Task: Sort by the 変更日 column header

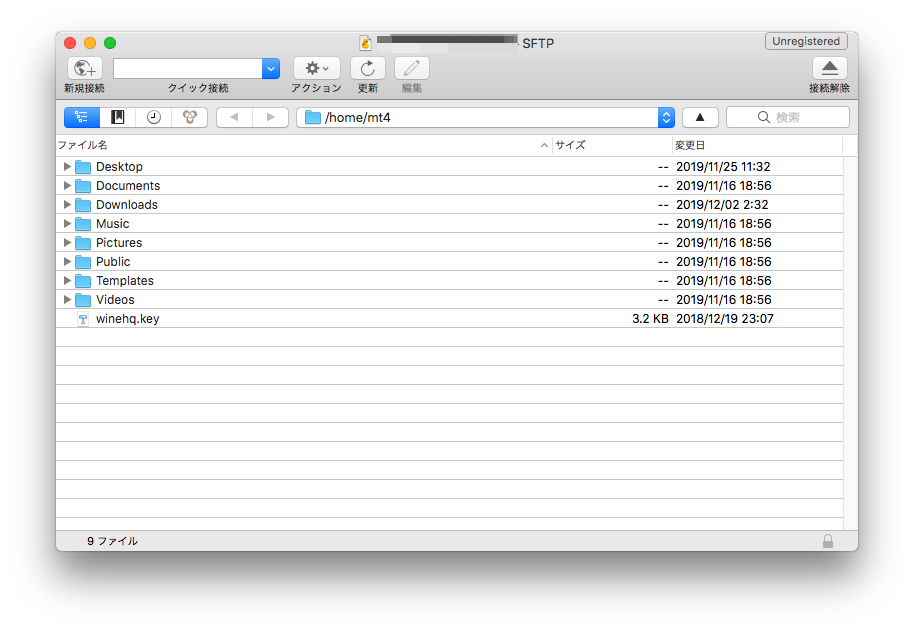Action: [x=758, y=145]
